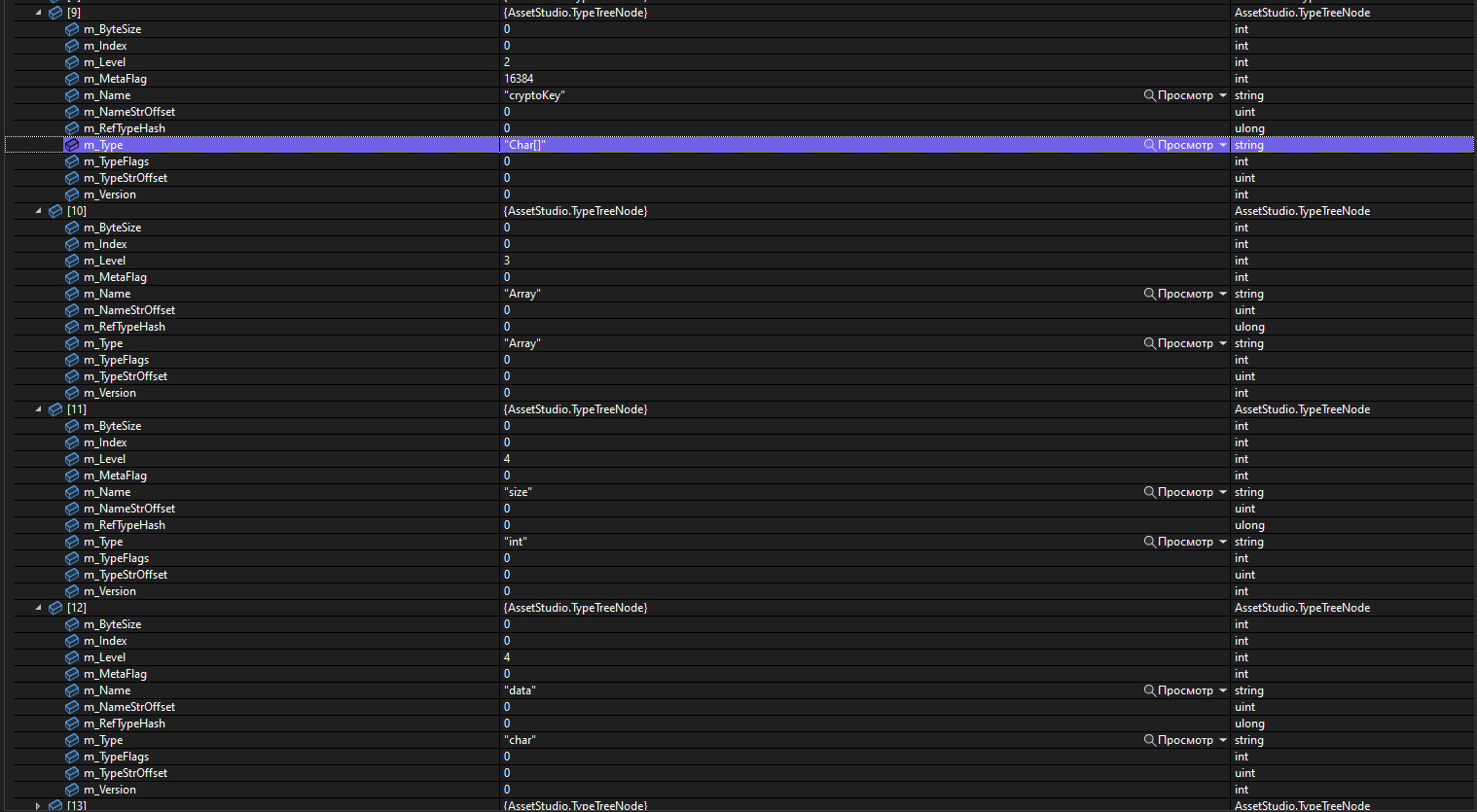Click the ulong type of m_RefTypeHash in [12]
This screenshot has height=812, width=1477.
pos(1249,724)
